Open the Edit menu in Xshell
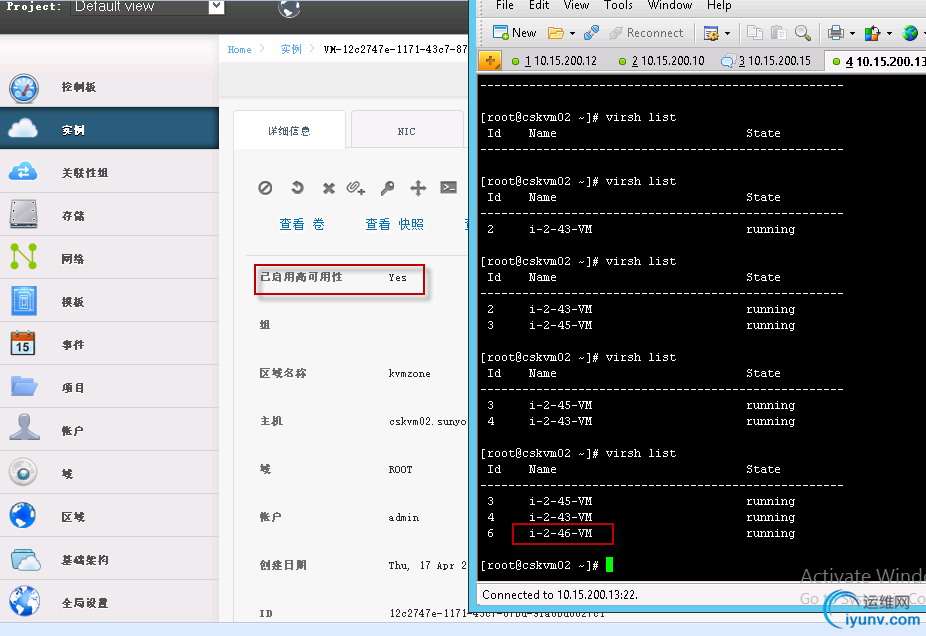This screenshot has width=926, height=636. (x=539, y=5)
